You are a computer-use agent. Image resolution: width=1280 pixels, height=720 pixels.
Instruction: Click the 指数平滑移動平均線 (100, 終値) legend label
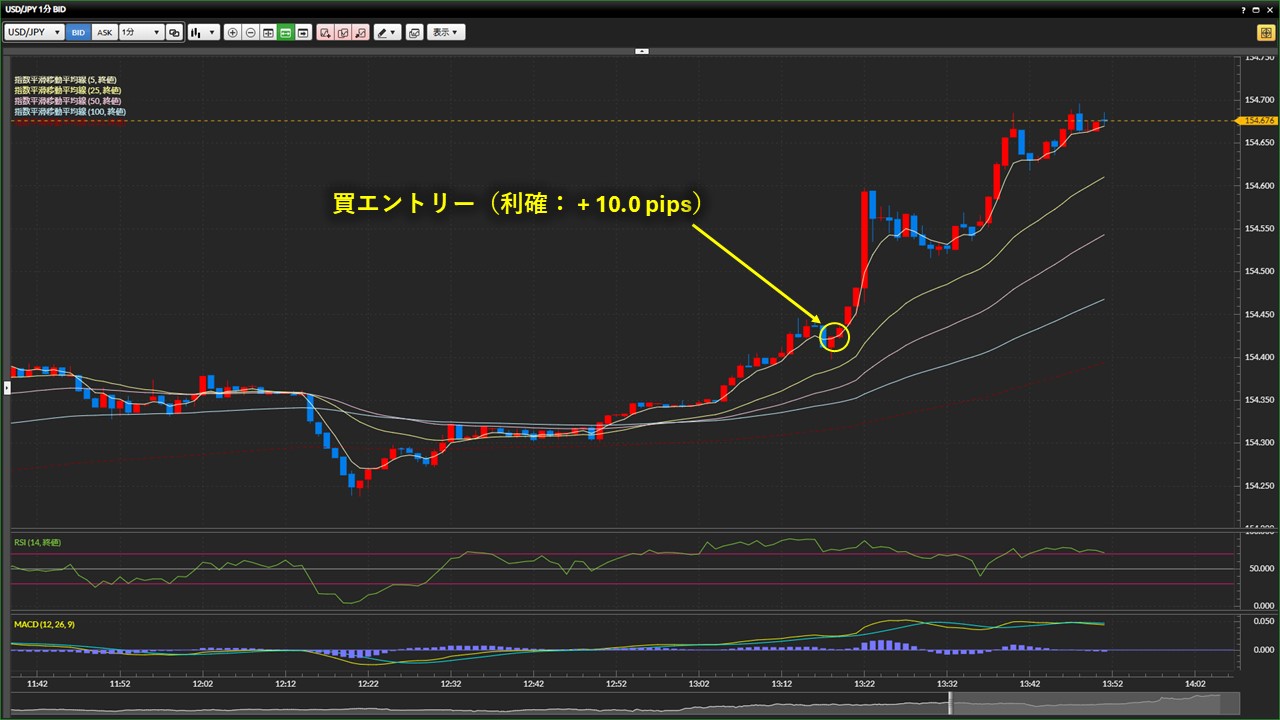69,112
